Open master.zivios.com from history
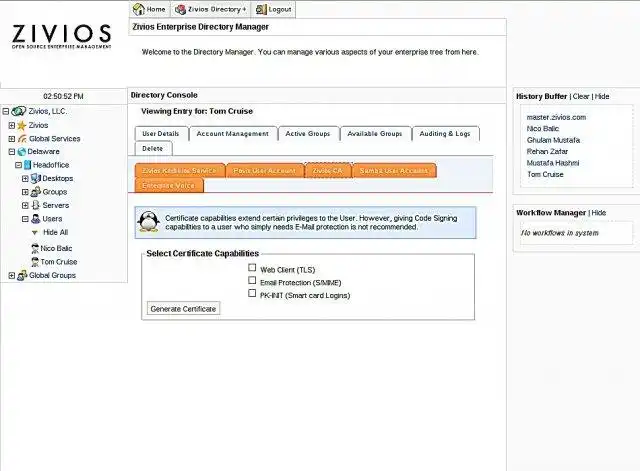640x471 pixels. [556, 117]
